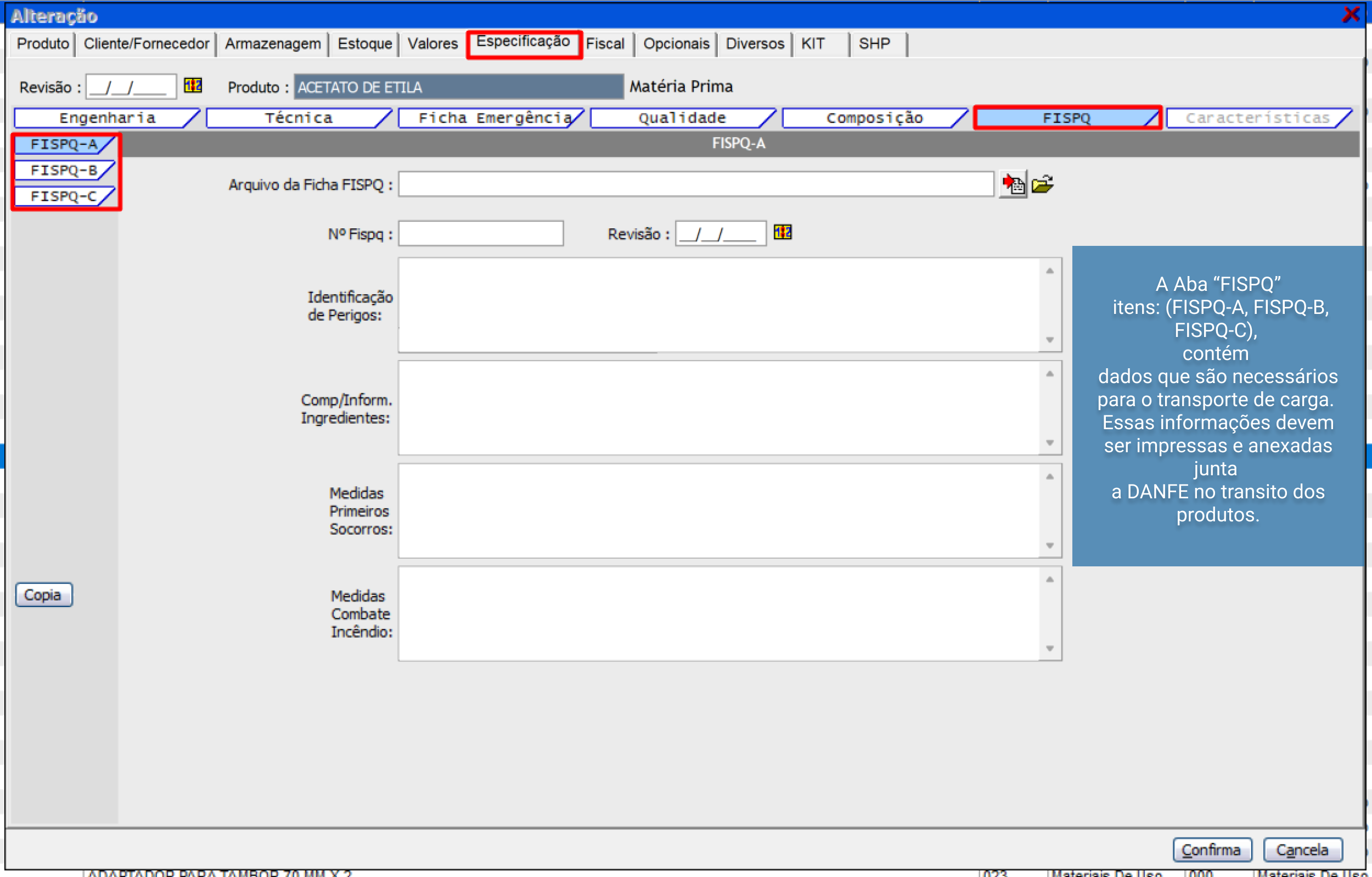
Task: Click the Copia button
Action: click(43, 594)
